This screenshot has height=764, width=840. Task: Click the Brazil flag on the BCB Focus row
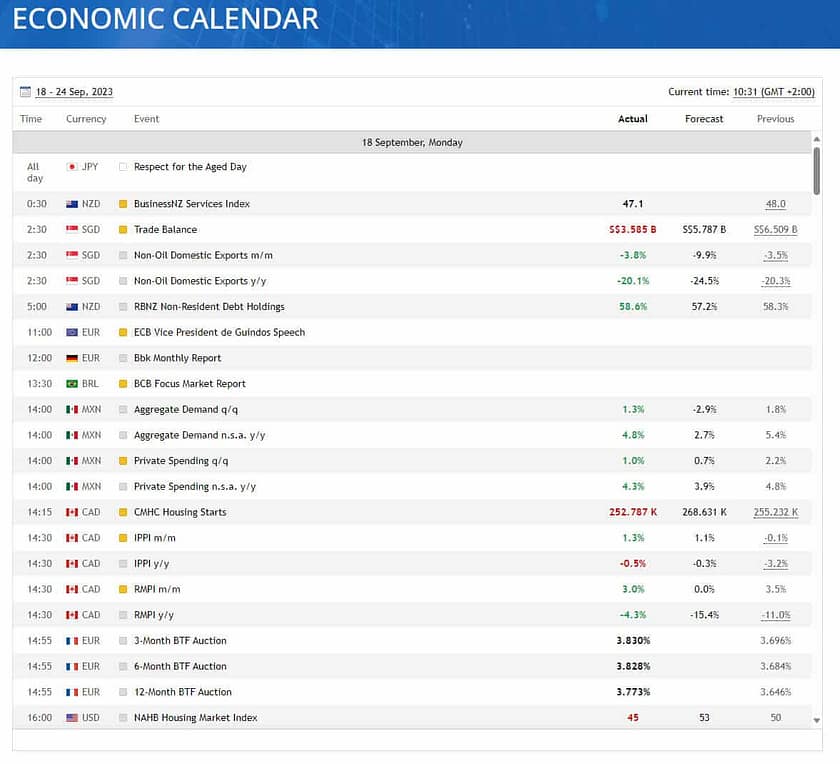coord(72,384)
